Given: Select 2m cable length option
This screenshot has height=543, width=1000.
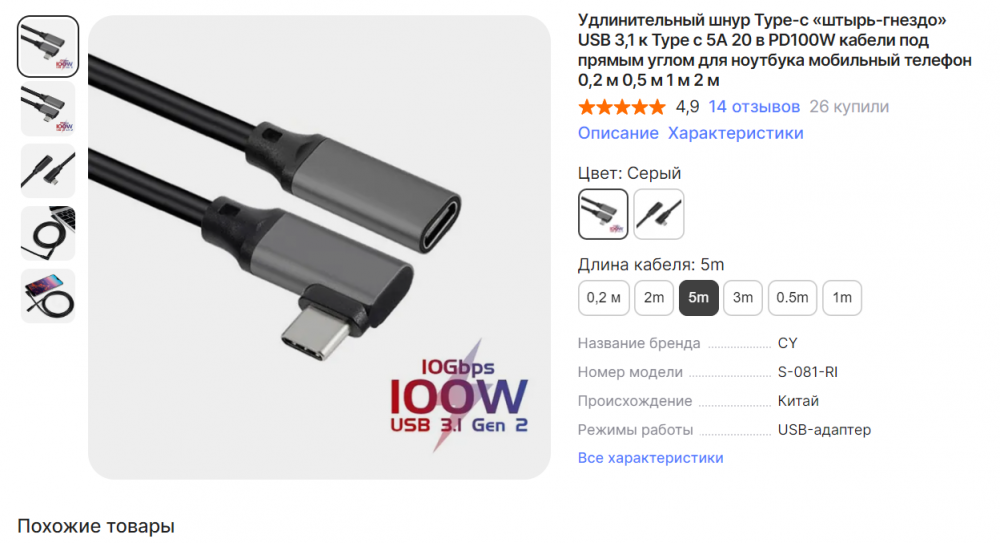Looking at the screenshot, I should (654, 298).
